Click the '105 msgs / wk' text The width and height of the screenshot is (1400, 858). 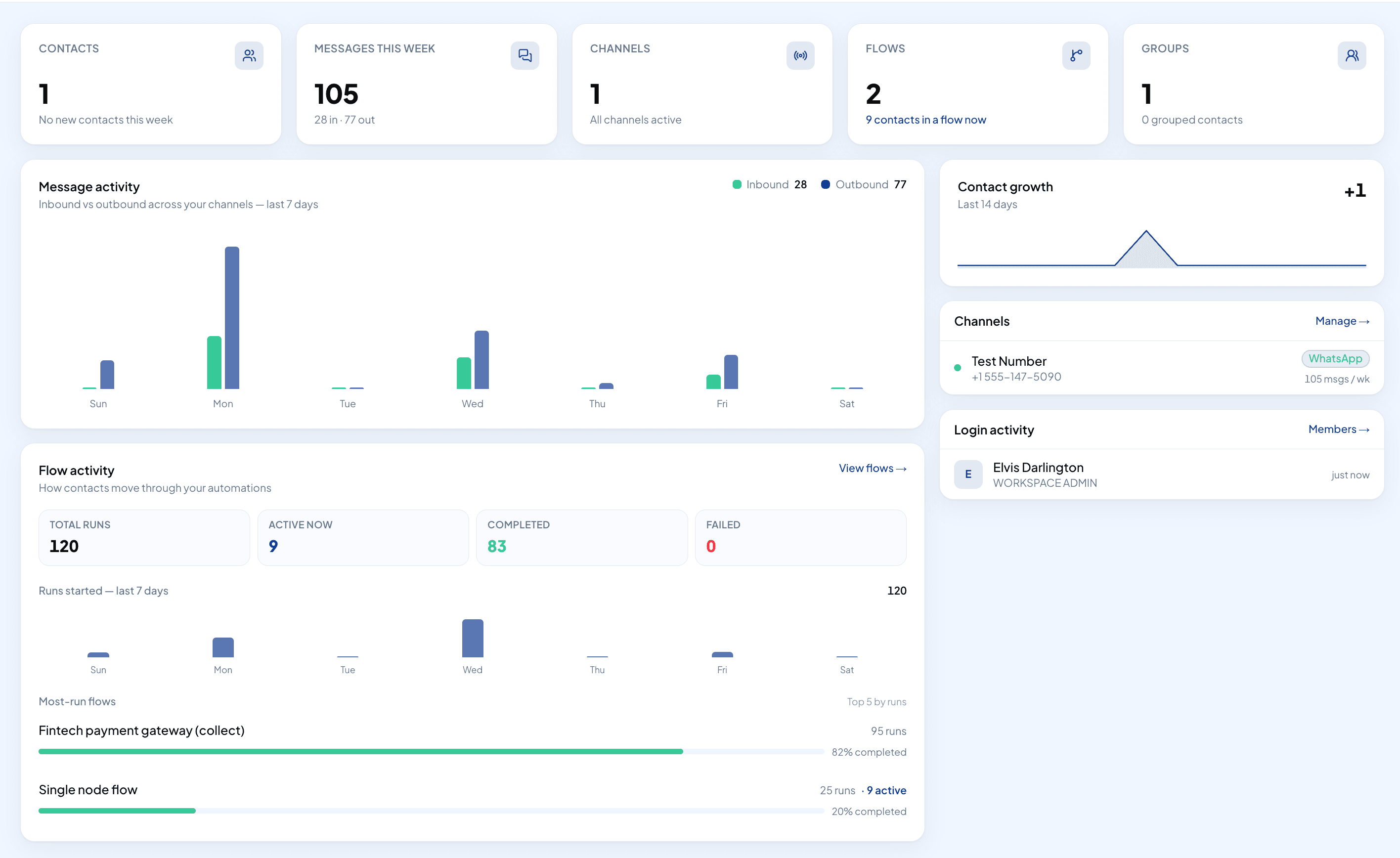1336,379
